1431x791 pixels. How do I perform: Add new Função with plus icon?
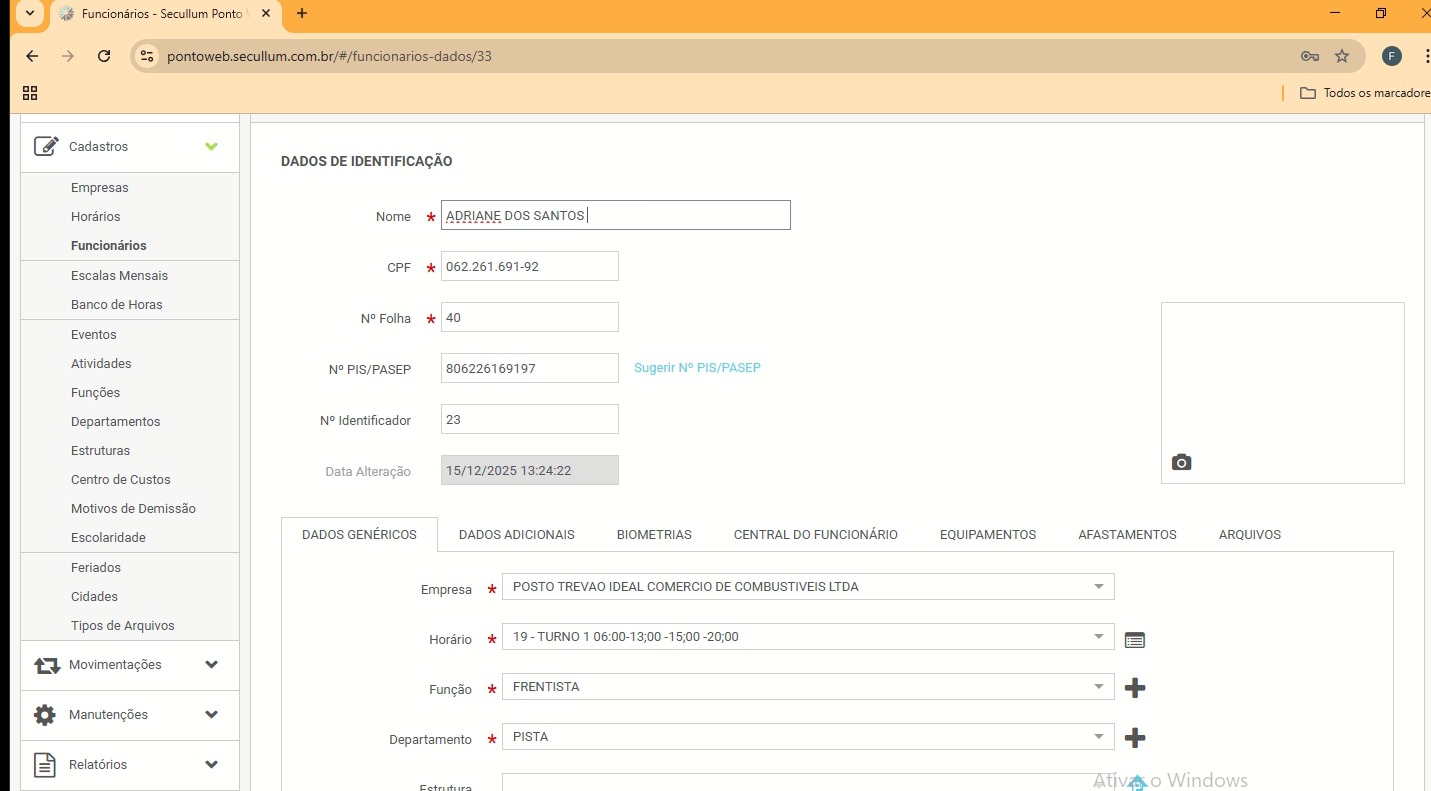(x=1134, y=688)
